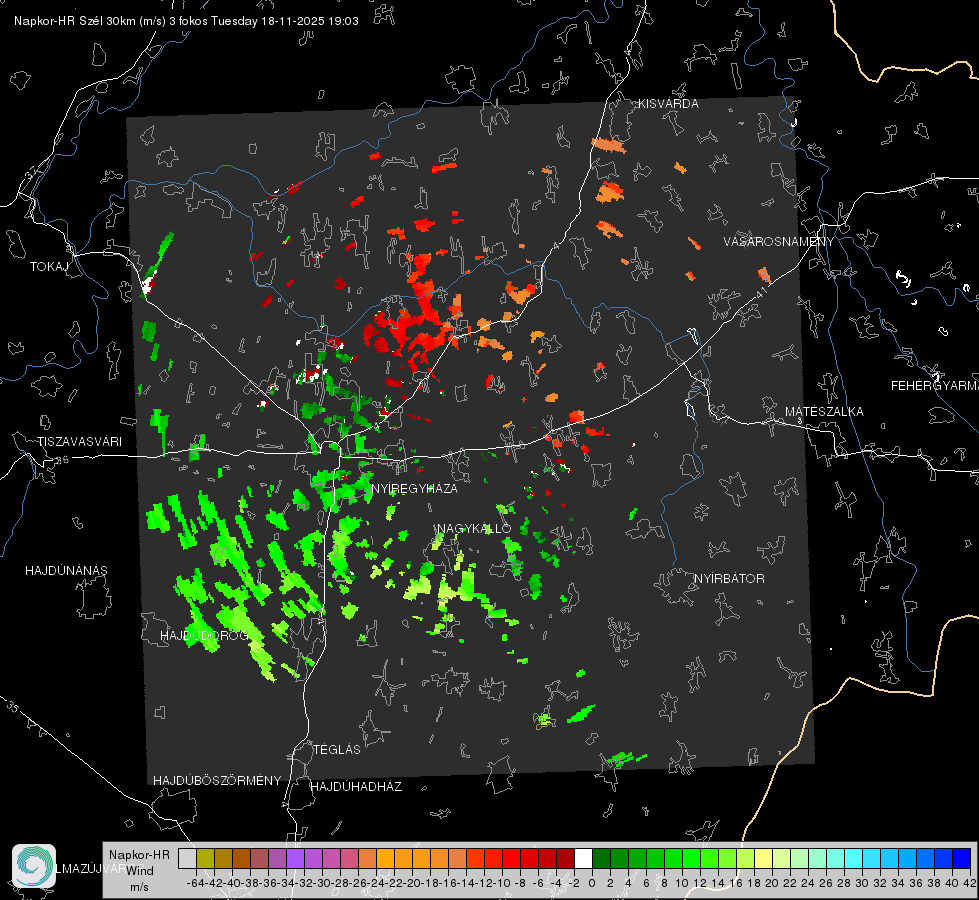Pick the gray swatch at legend's left end
979x900 pixels.
(187, 859)
